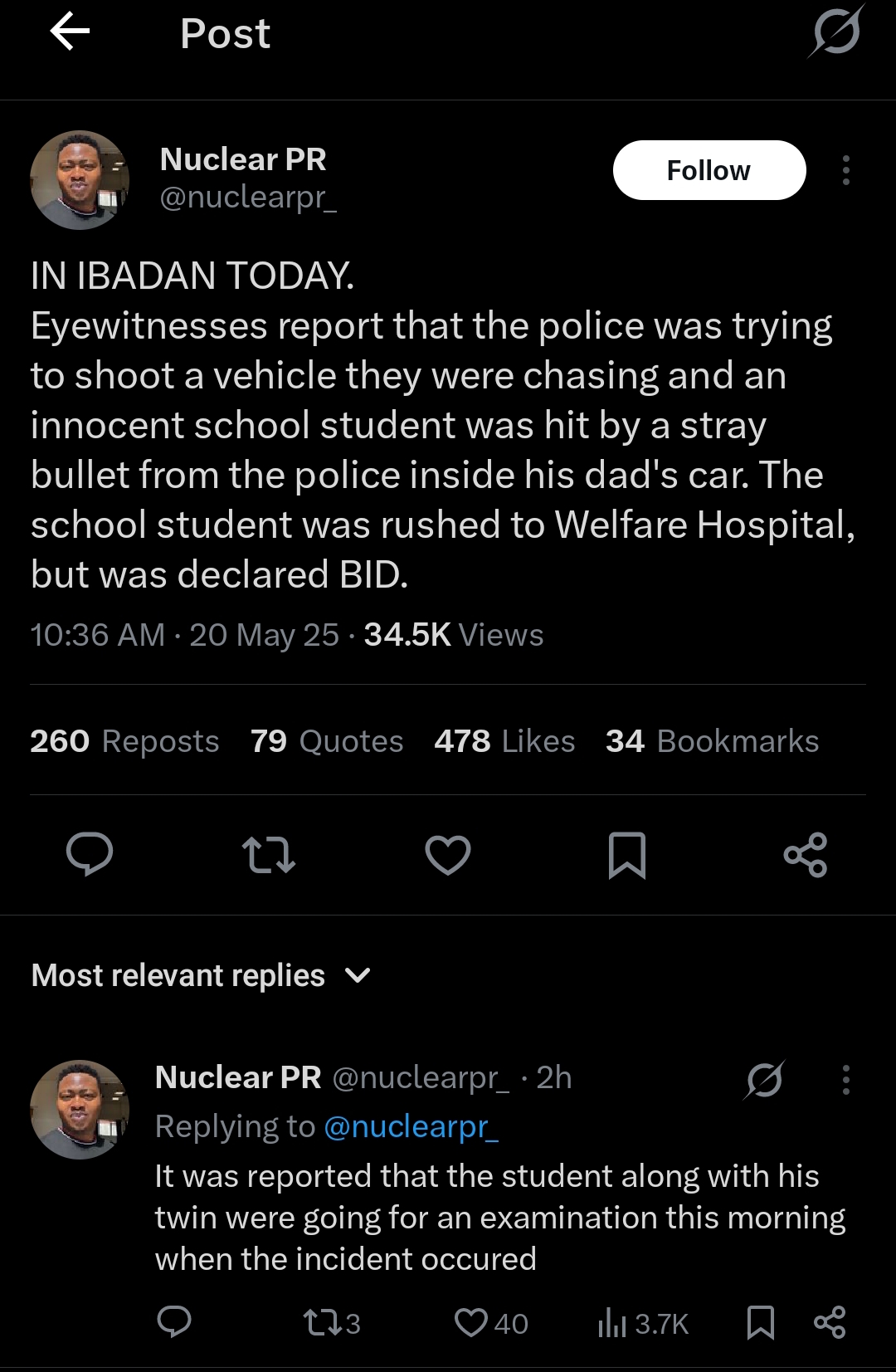Like the reply with 40 likes
The width and height of the screenshot is (896, 1372).
click(x=471, y=1323)
